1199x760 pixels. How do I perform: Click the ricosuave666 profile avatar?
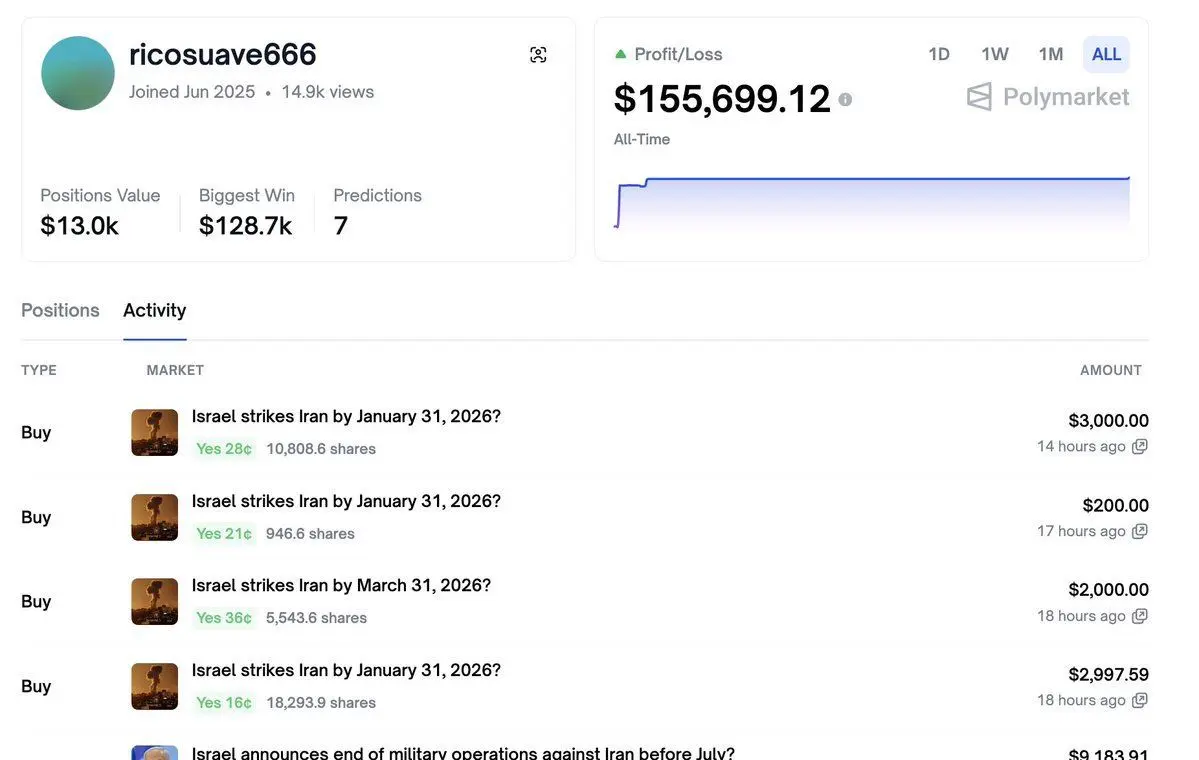tap(77, 72)
